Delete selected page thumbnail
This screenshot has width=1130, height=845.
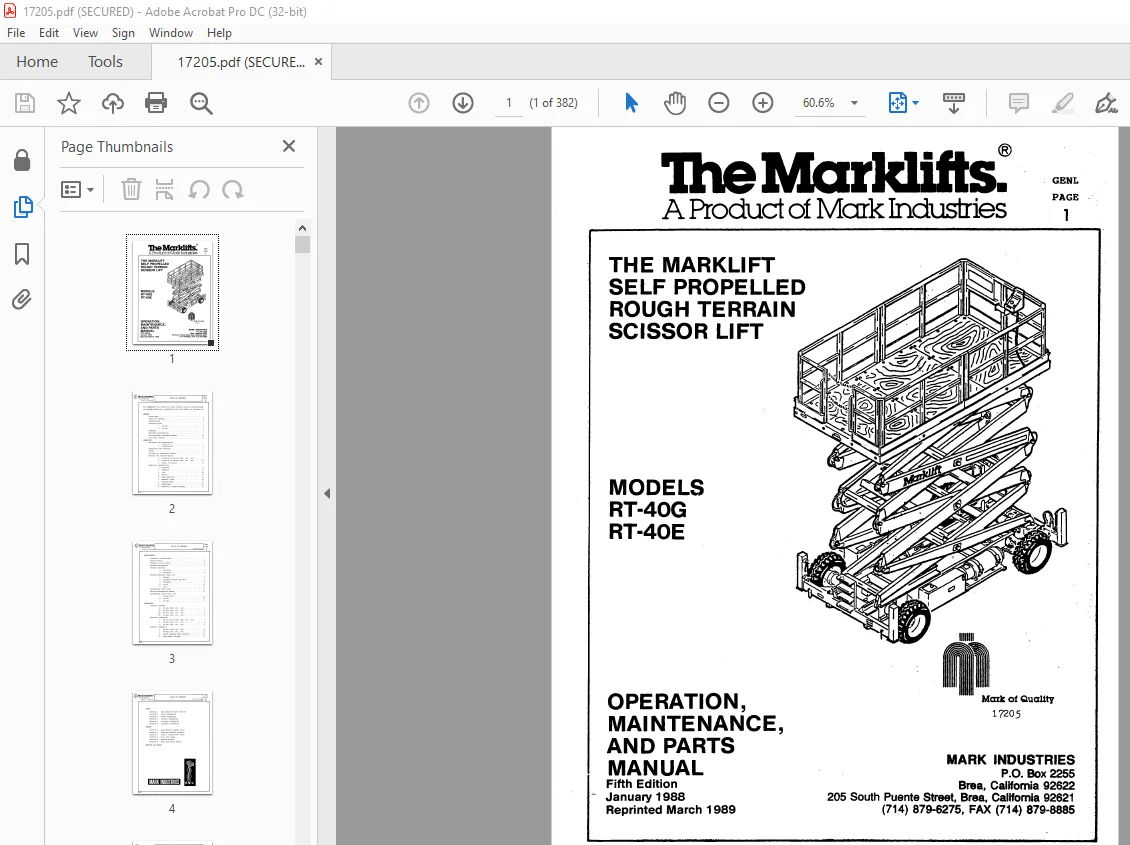[130, 189]
